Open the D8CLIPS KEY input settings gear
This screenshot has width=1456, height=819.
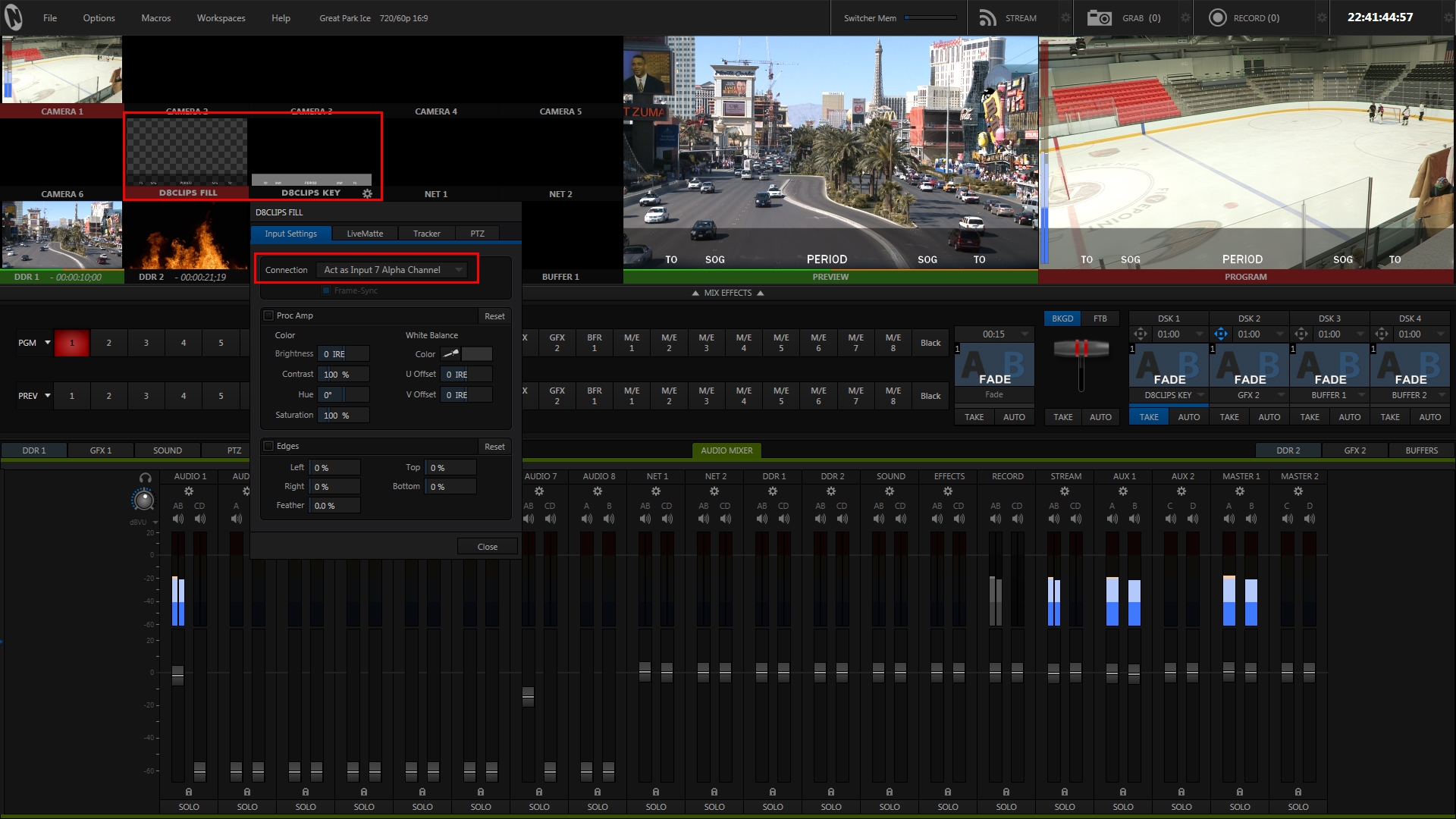pos(368,193)
